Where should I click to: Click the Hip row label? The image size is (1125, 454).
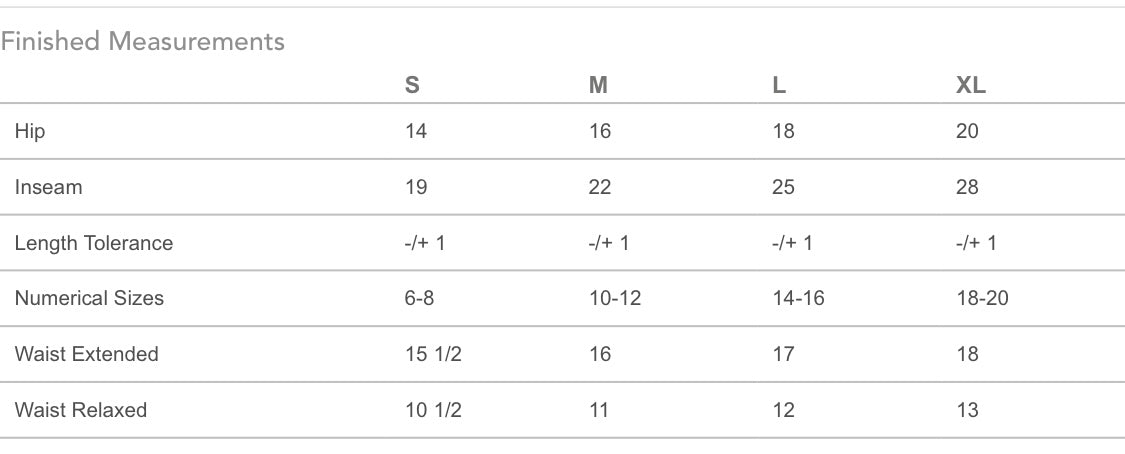click(x=30, y=132)
